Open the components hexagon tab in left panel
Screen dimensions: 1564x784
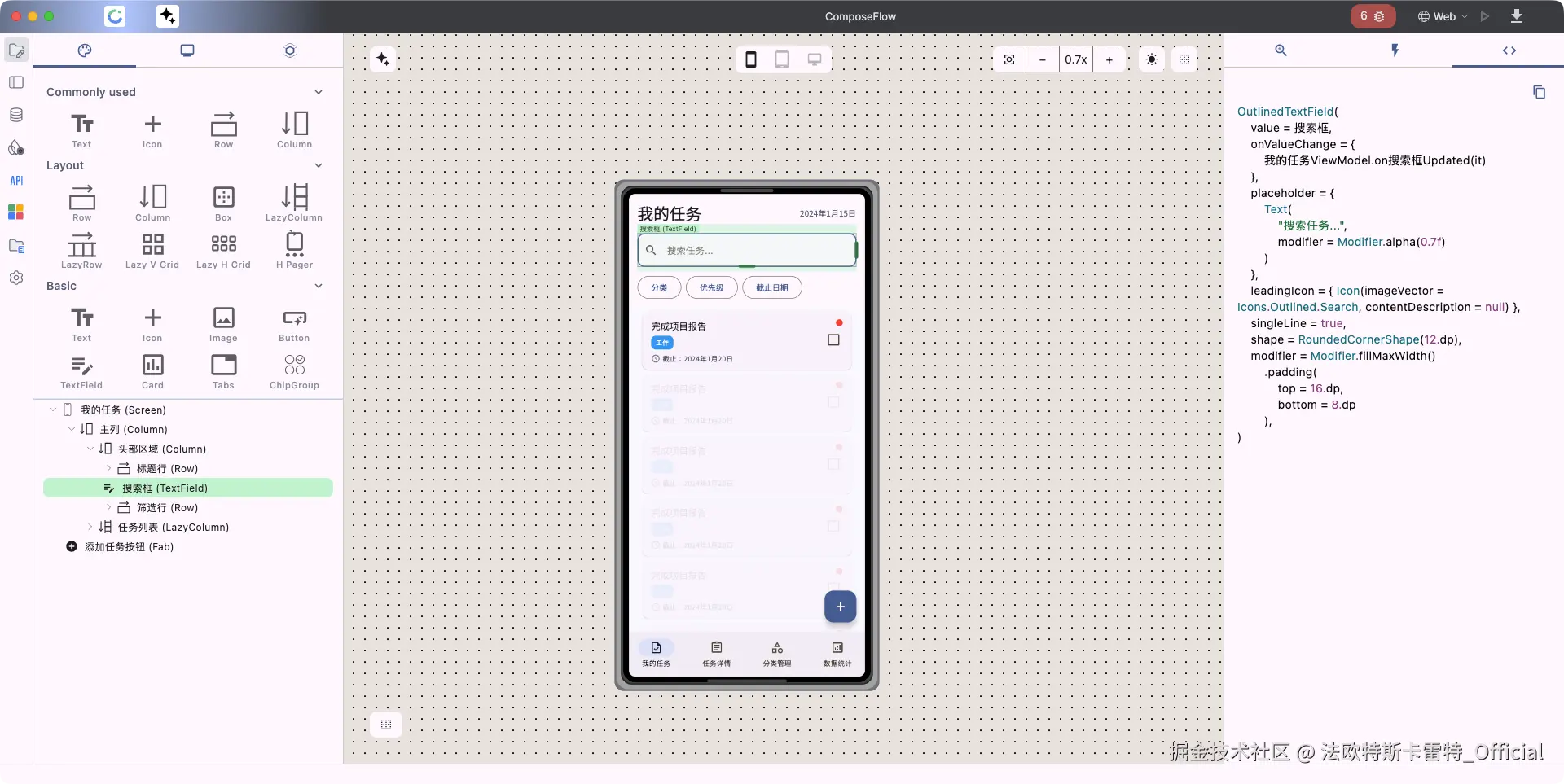[290, 50]
